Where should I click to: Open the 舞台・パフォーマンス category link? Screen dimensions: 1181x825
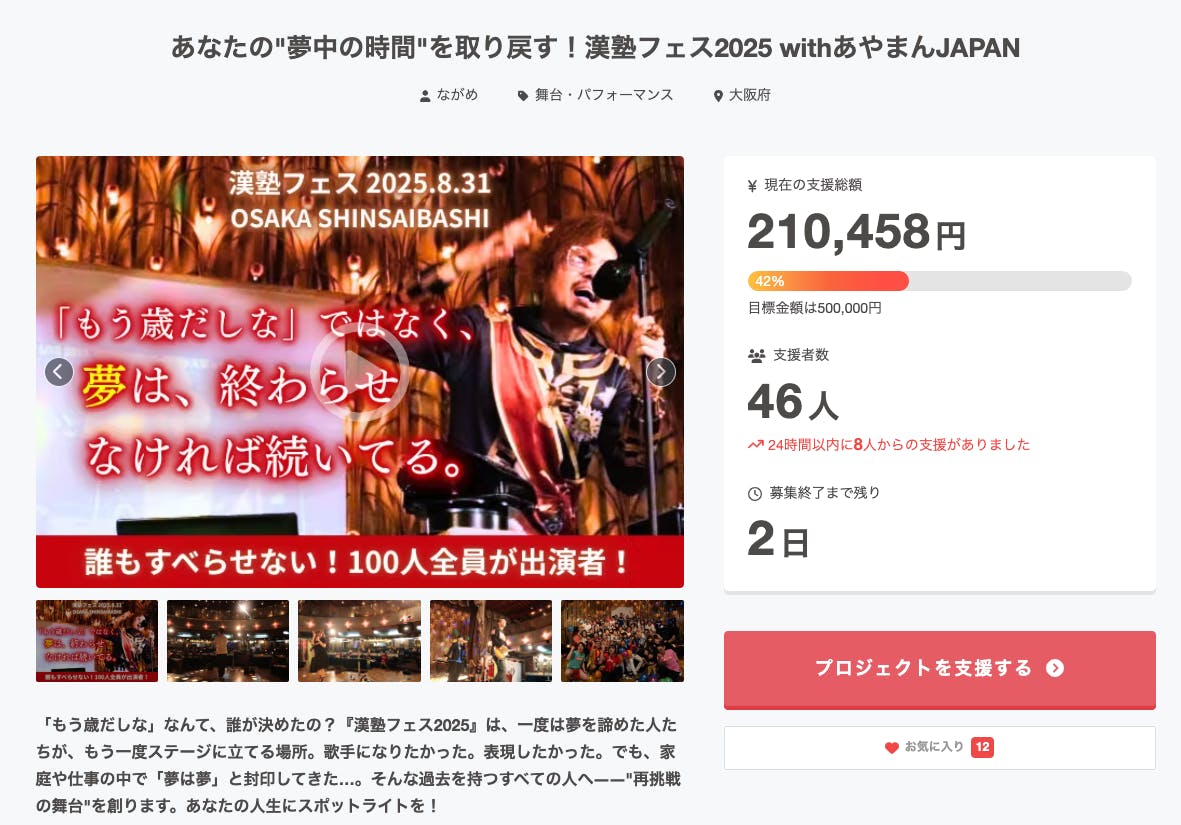click(604, 95)
